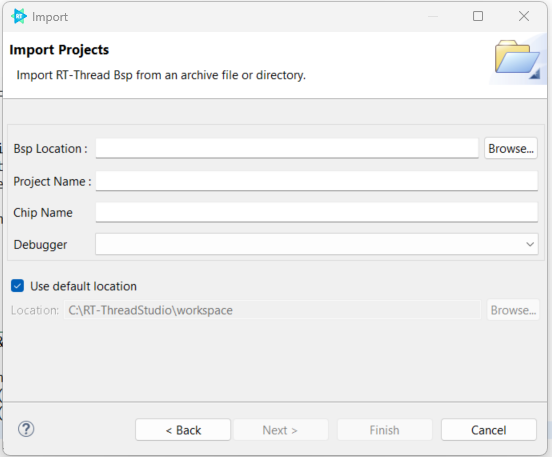Image resolution: width=552 pixels, height=457 pixels.
Task: Focus the Bsp Location text field
Action: pos(287,148)
